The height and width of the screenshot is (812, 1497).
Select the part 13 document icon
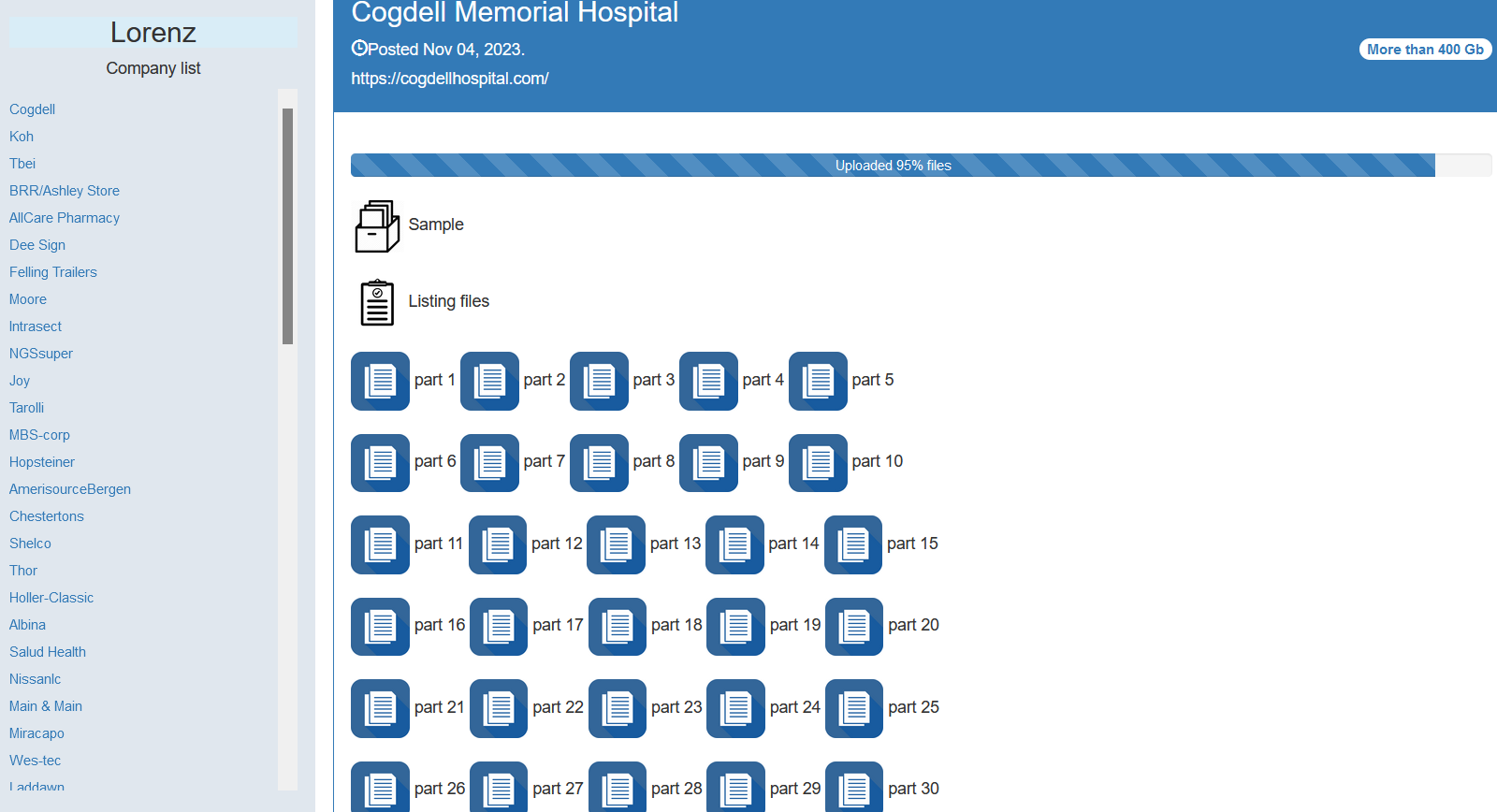(616, 544)
